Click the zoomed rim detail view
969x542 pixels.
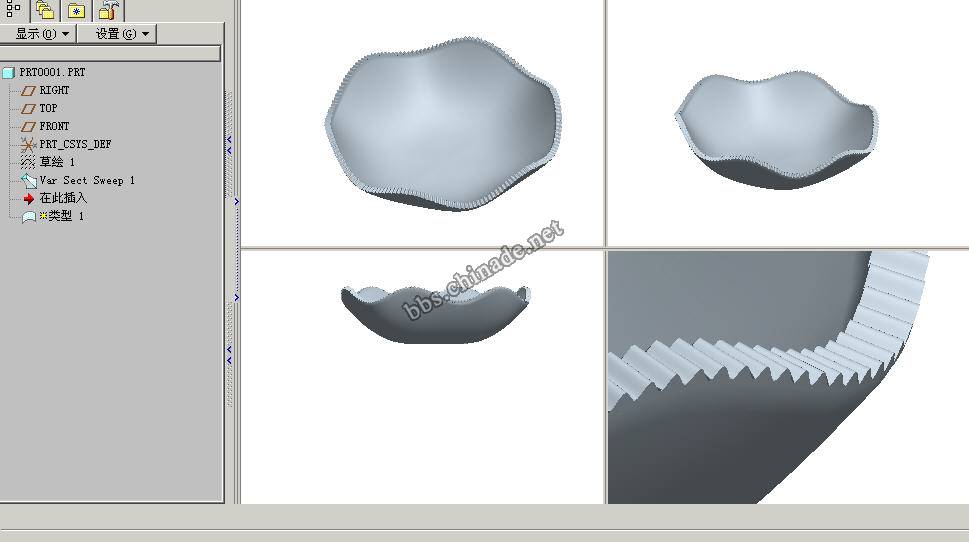pyautogui.click(x=787, y=377)
